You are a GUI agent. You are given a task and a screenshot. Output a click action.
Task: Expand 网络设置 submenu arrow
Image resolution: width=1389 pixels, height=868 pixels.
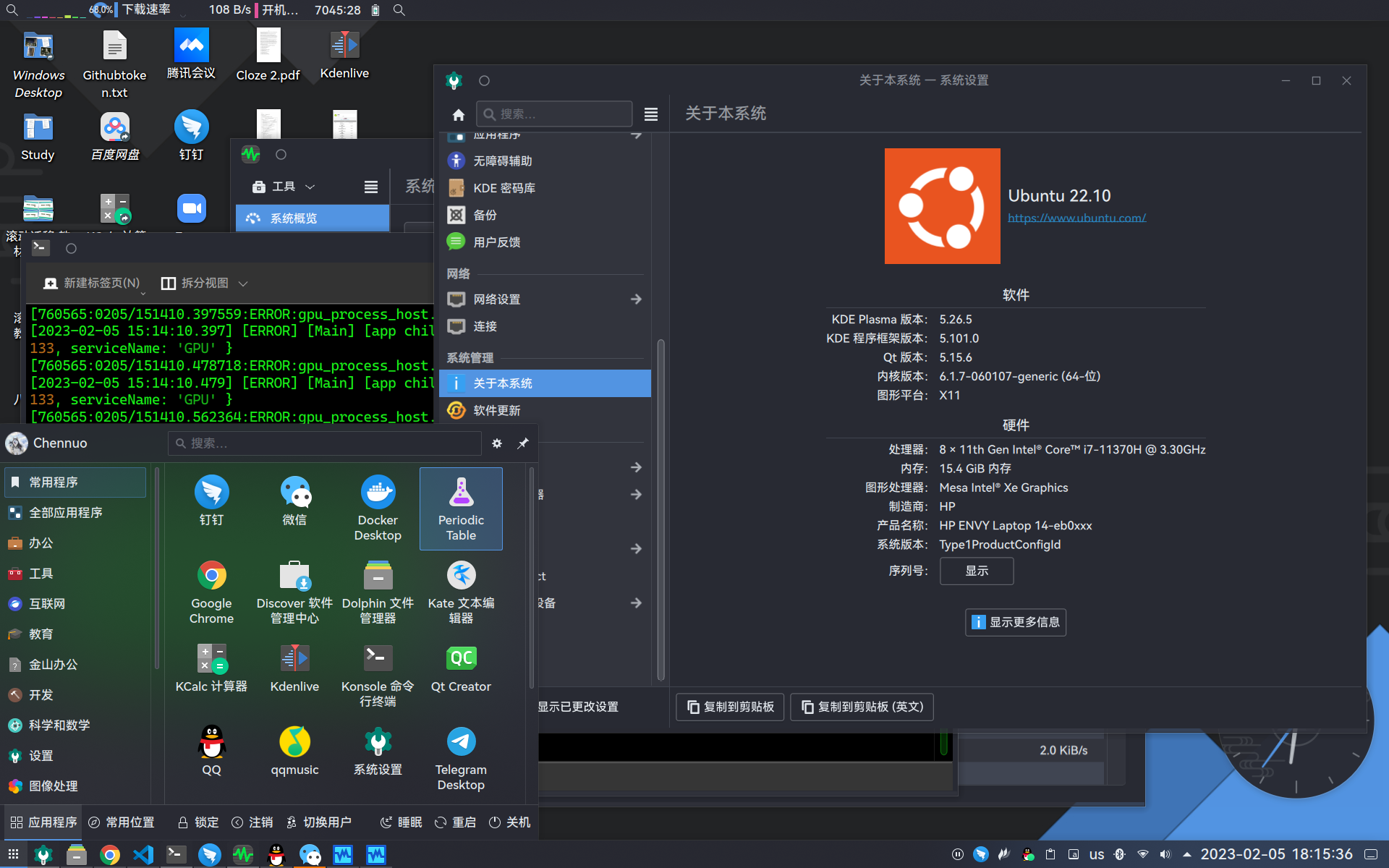coord(636,299)
